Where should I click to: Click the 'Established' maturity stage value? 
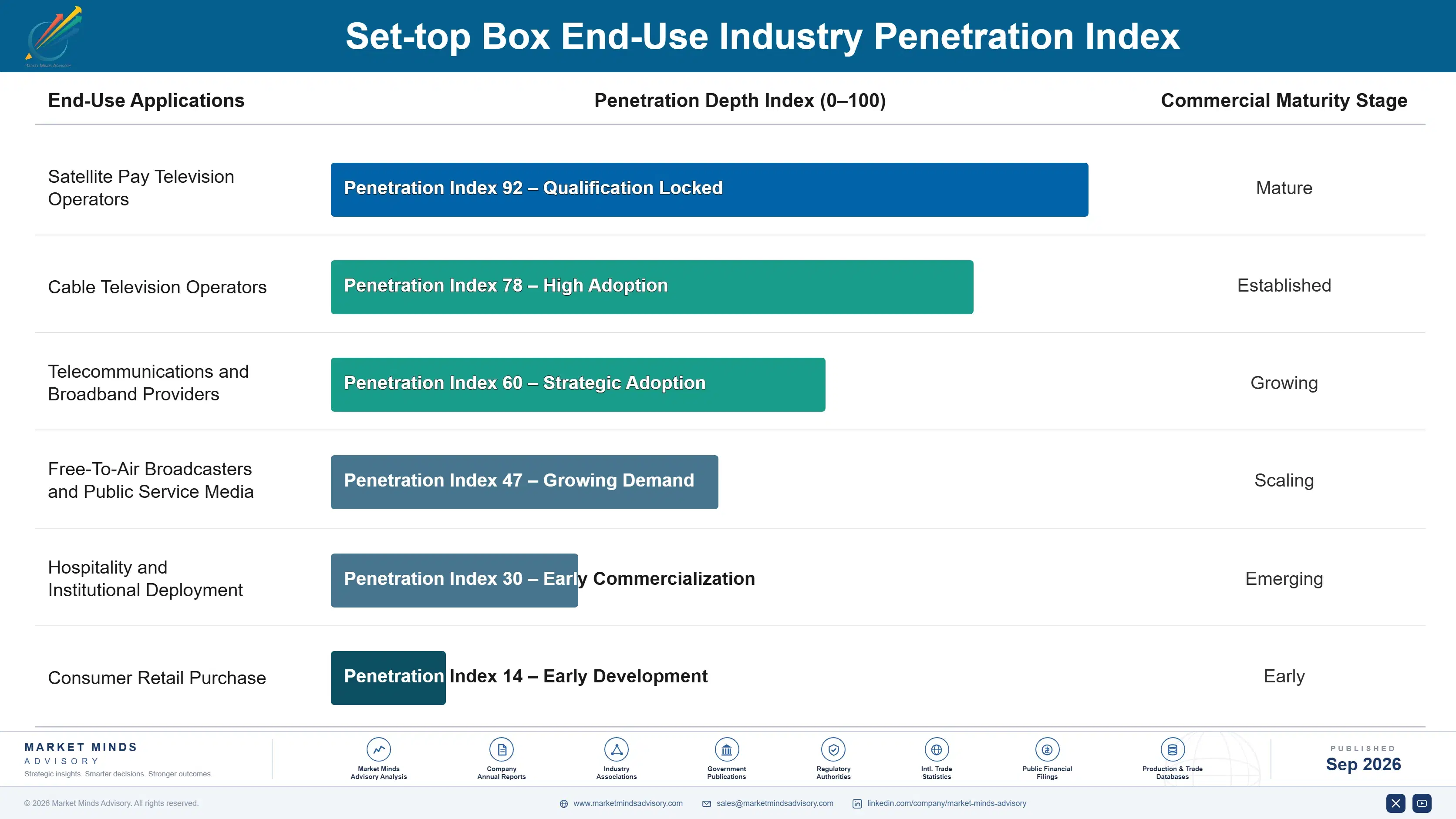tap(1284, 285)
